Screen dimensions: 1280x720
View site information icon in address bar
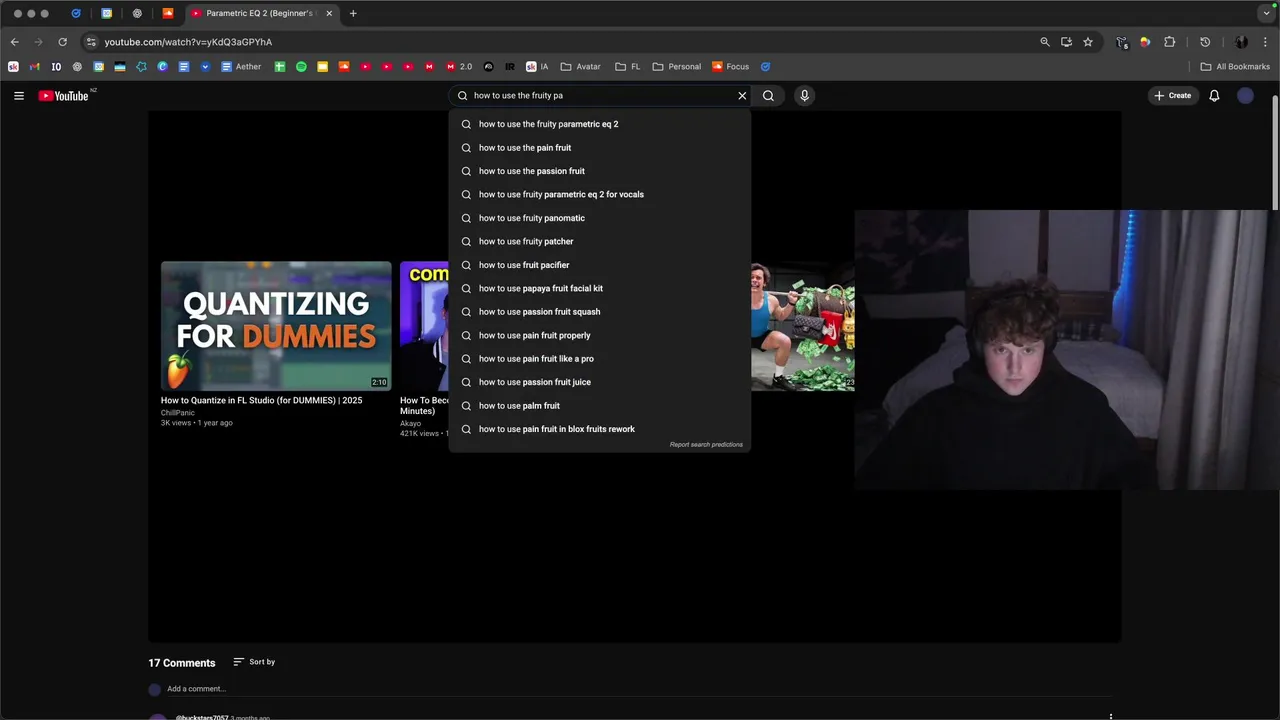(91, 42)
